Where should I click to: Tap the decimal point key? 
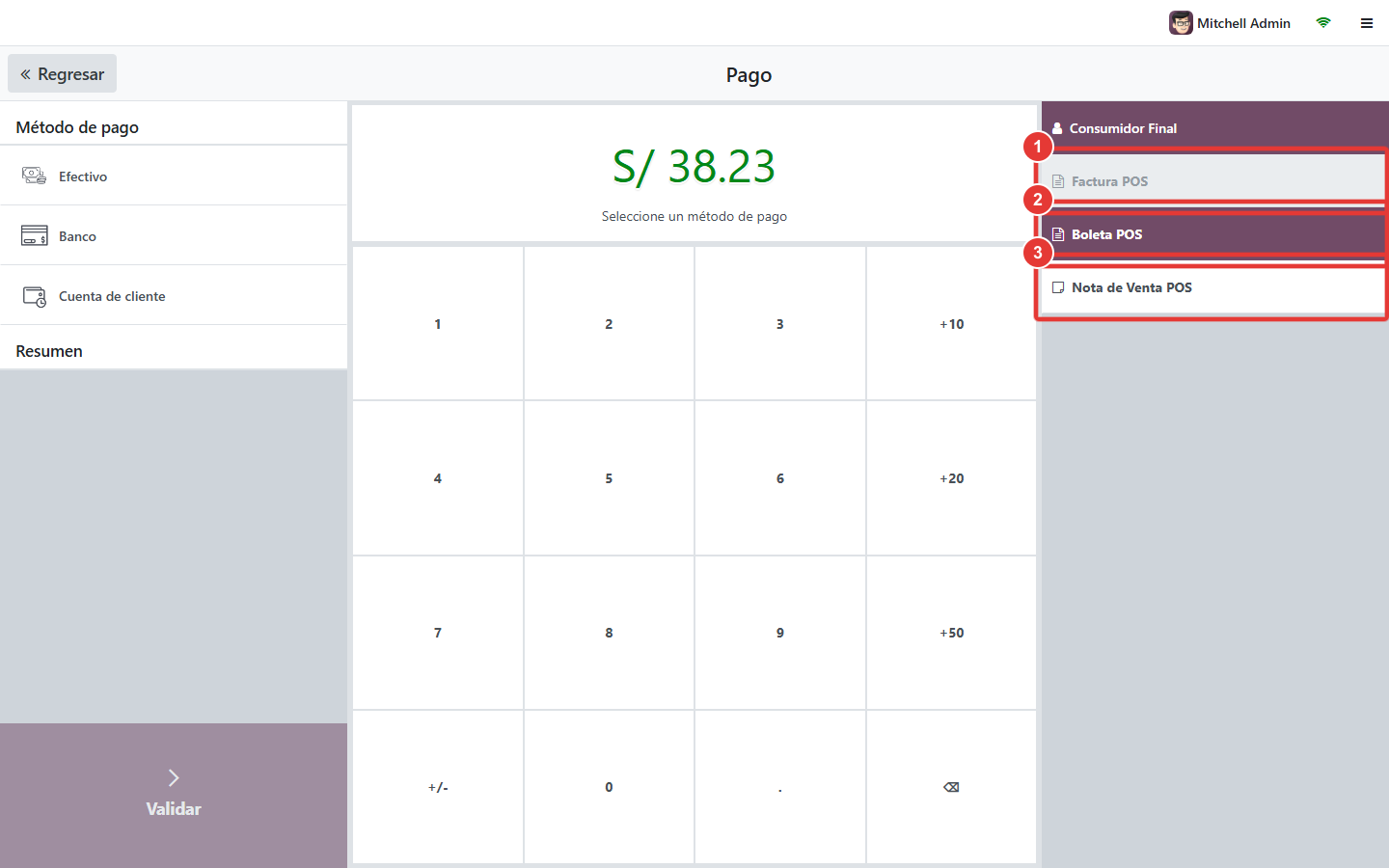(x=780, y=787)
